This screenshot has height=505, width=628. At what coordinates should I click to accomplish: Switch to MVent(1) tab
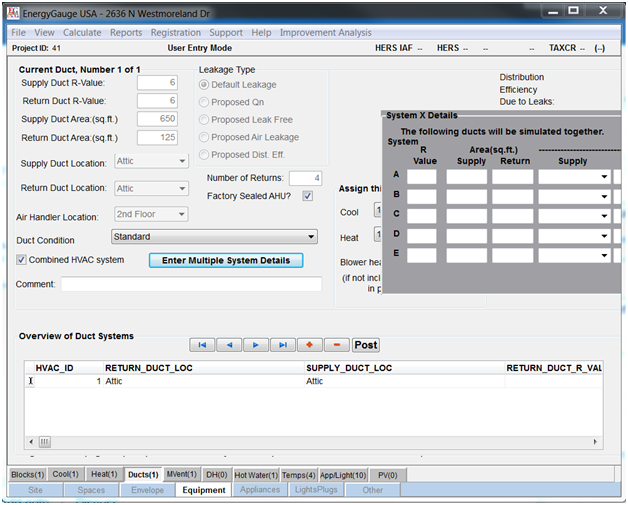(181, 475)
